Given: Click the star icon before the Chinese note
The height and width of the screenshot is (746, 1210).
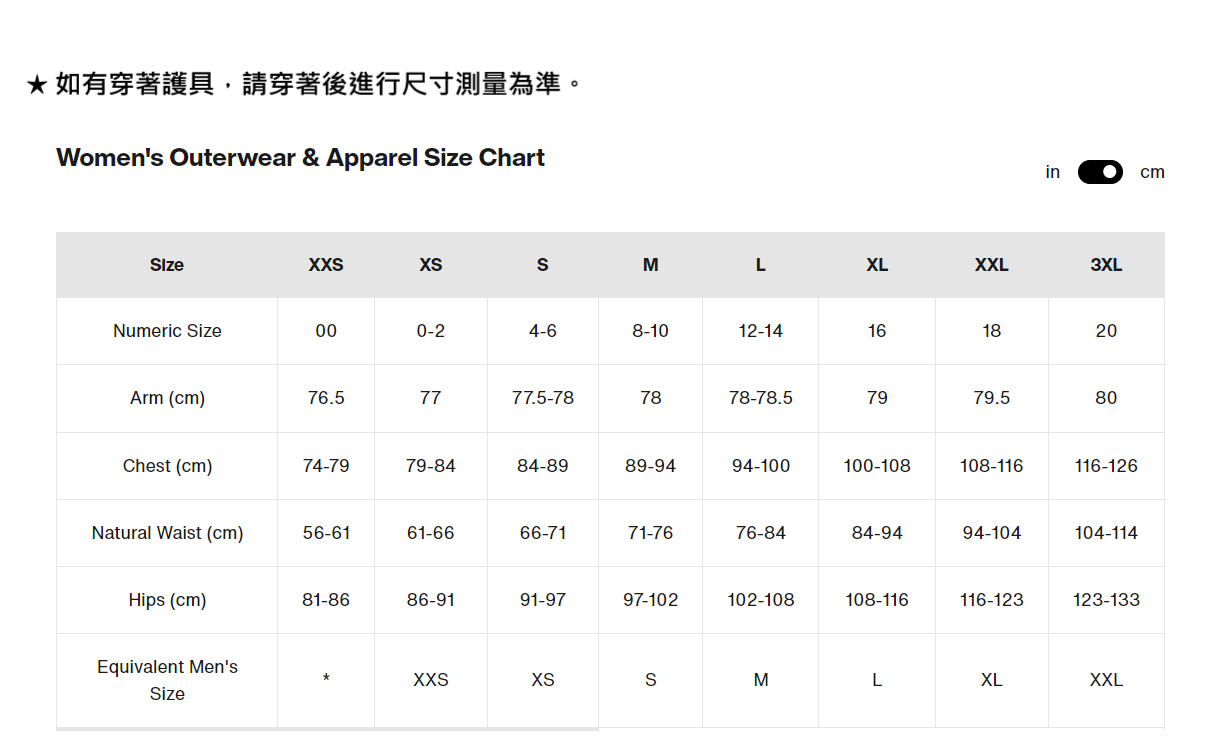Looking at the screenshot, I should [x=37, y=85].
